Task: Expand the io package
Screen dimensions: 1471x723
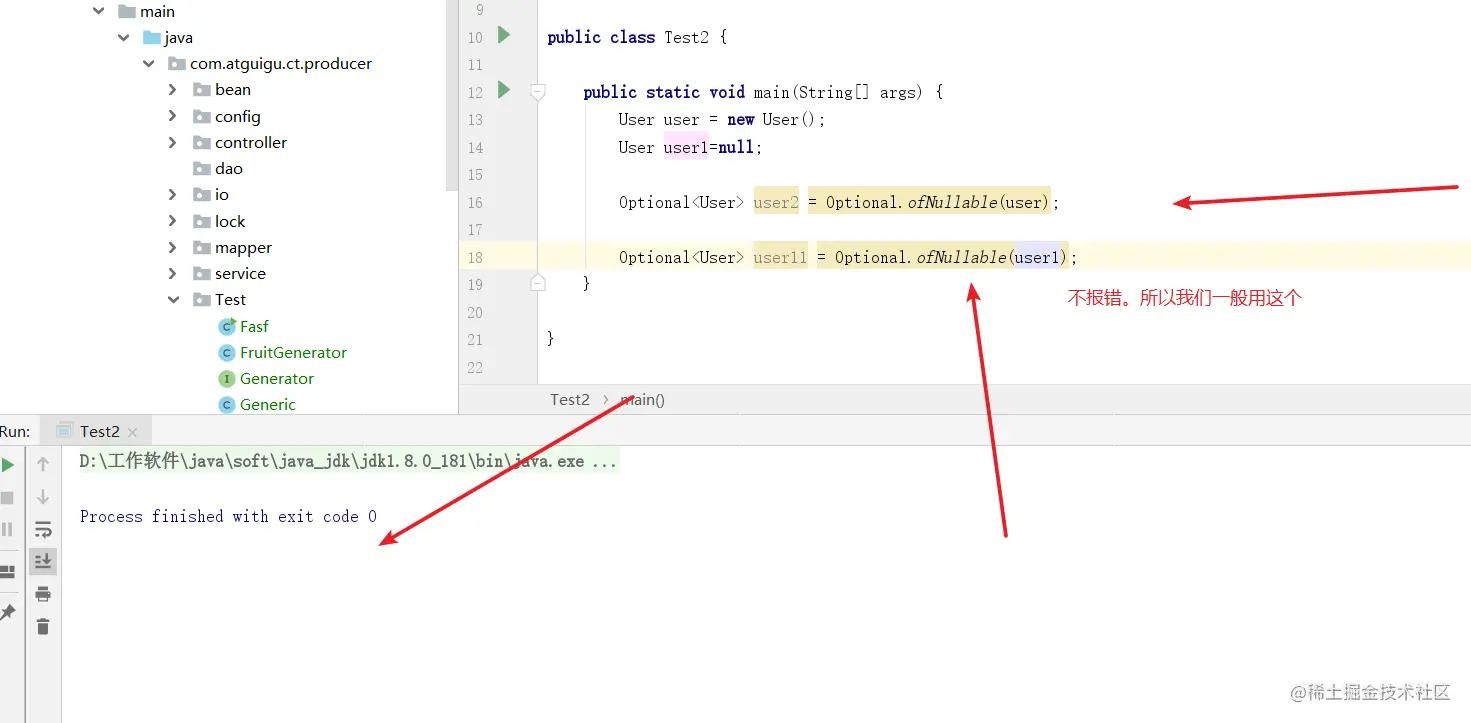Action: tap(173, 194)
